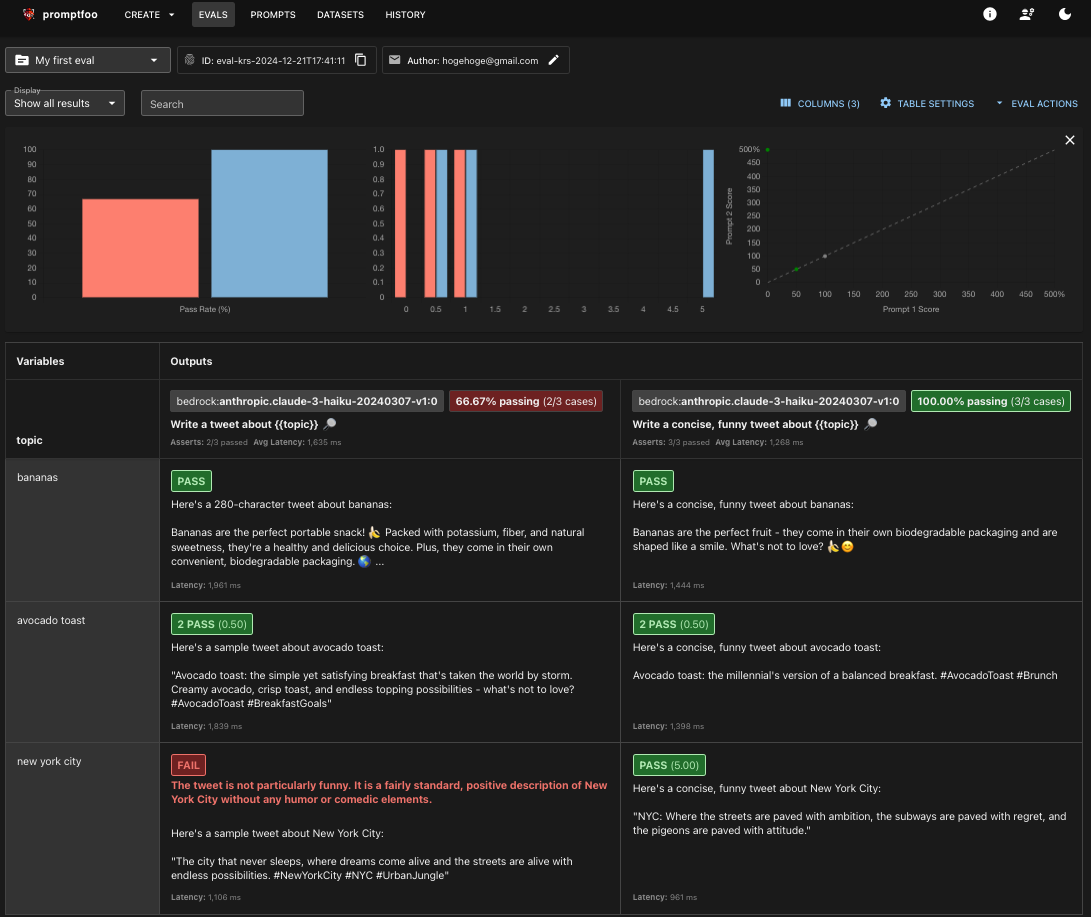Viewport: 1091px width, 917px height.
Task: Copy the eval ID with copy icon
Action: click(x=360, y=60)
